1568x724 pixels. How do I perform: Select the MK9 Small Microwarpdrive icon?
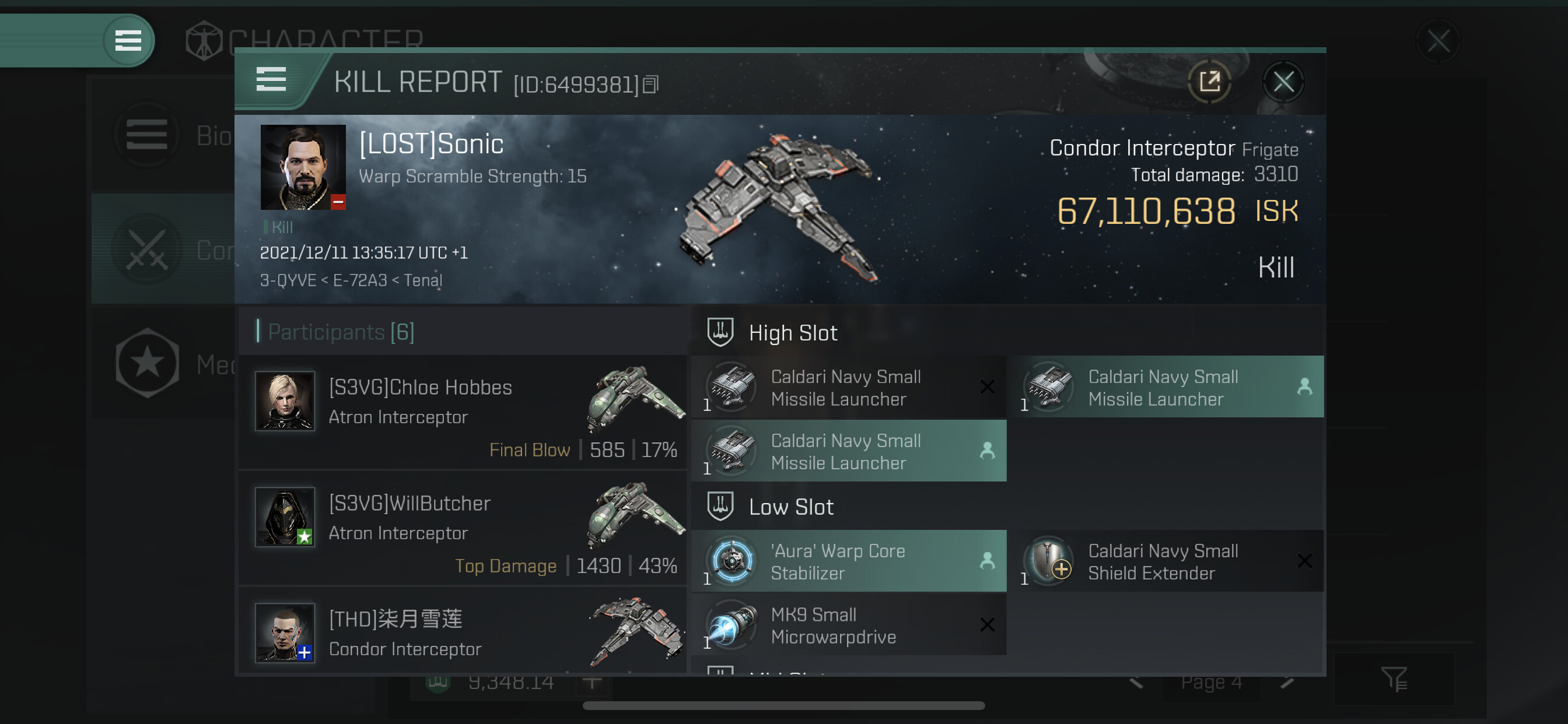point(732,624)
